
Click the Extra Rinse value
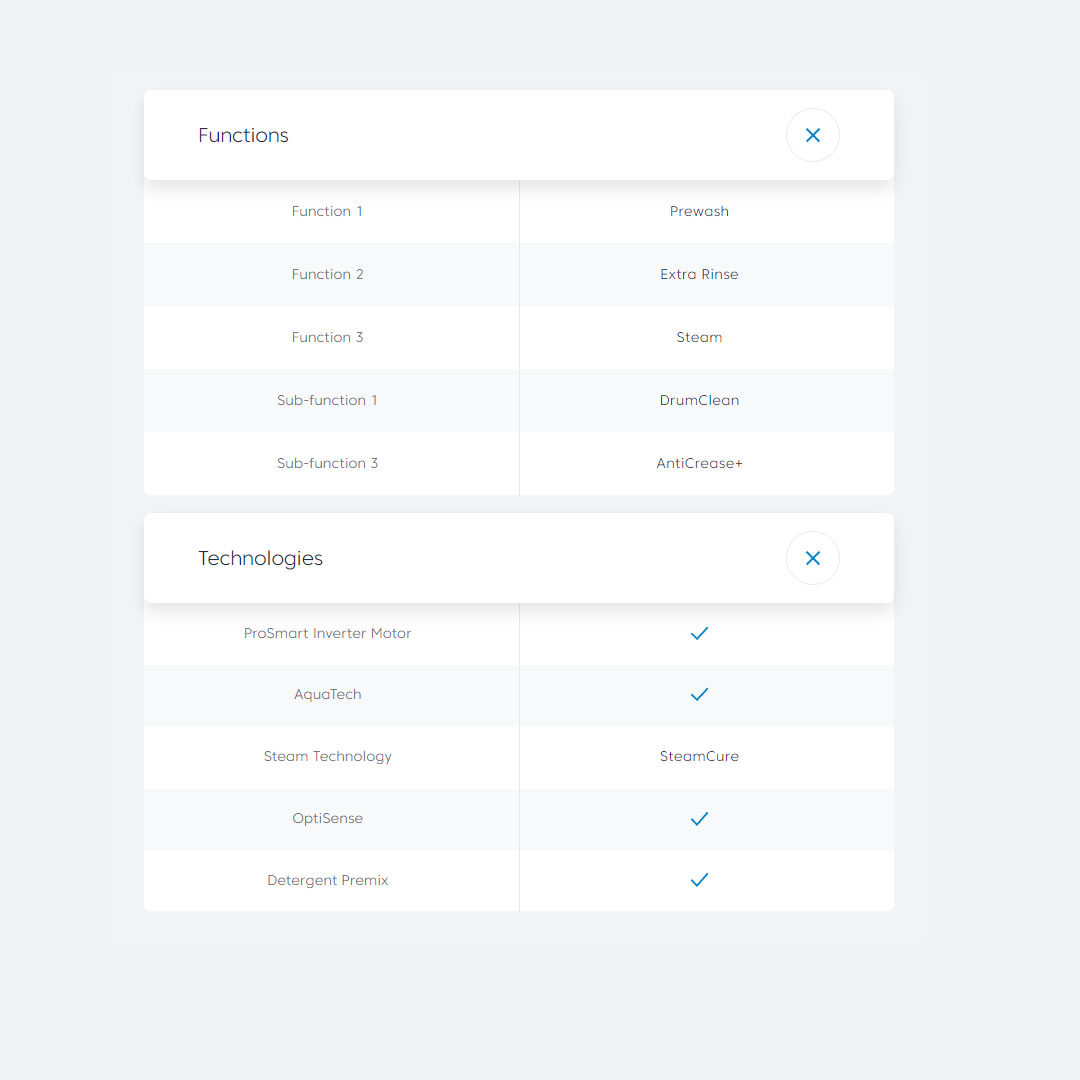tap(699, 274)
